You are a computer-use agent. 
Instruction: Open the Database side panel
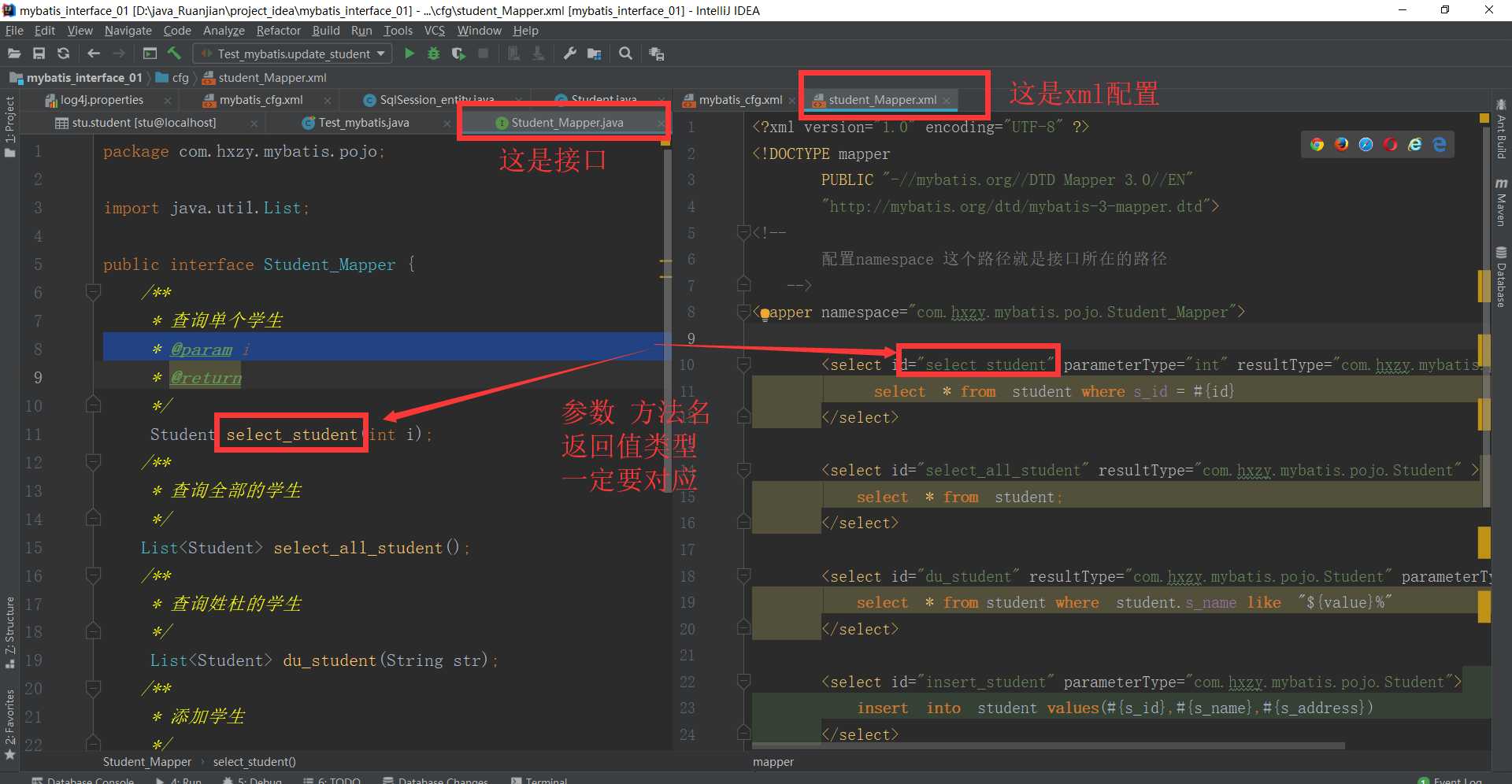click(1501, 276)
